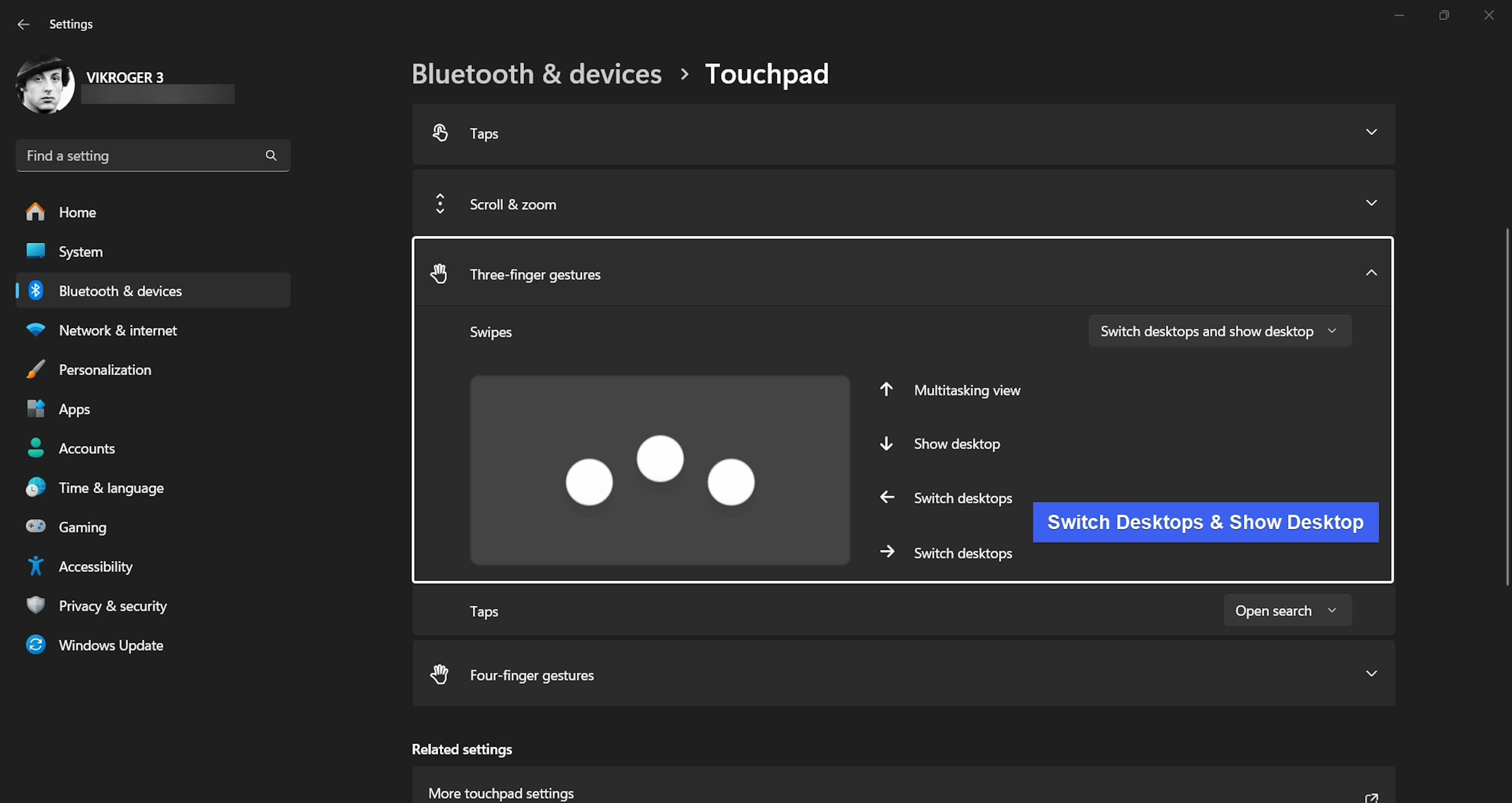This screenshot has width=1512, height=803.
Task: Open the Taps 'Open search' dropdown
Action: 1287,611
